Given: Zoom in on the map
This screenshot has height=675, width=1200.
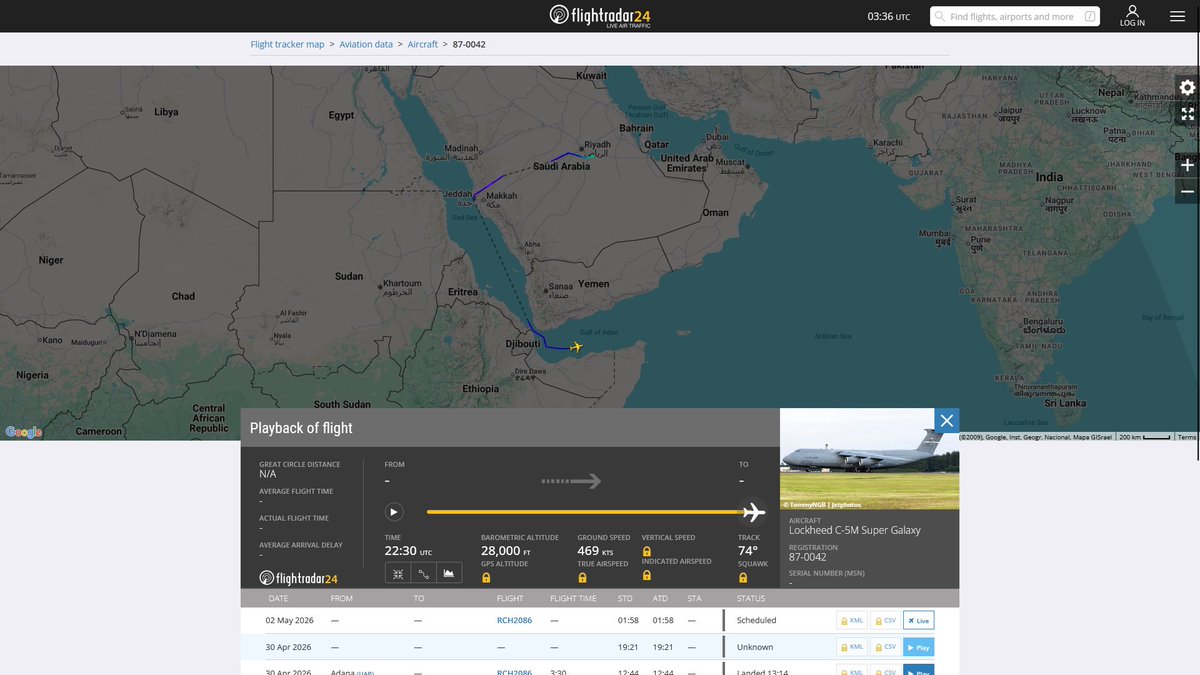Looking at the screenshot, I should pyautogui.click(x=1187, y=165).
